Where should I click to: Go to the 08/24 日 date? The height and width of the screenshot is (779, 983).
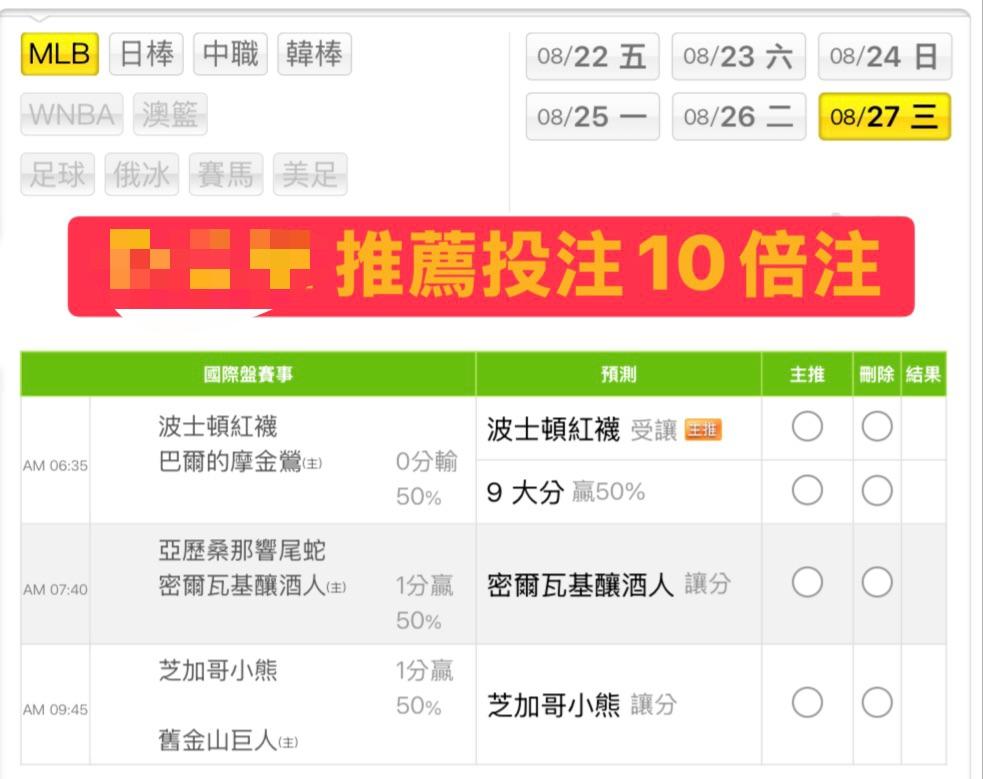tap(885, 56)
